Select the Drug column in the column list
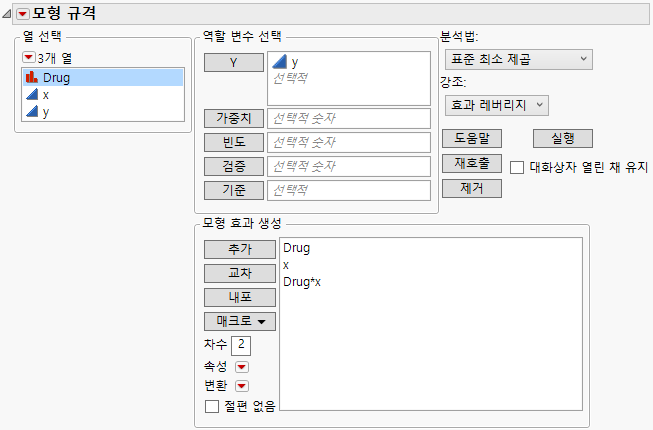The height and width of the screenshot is (430, 653). click(x=103, y=77)
